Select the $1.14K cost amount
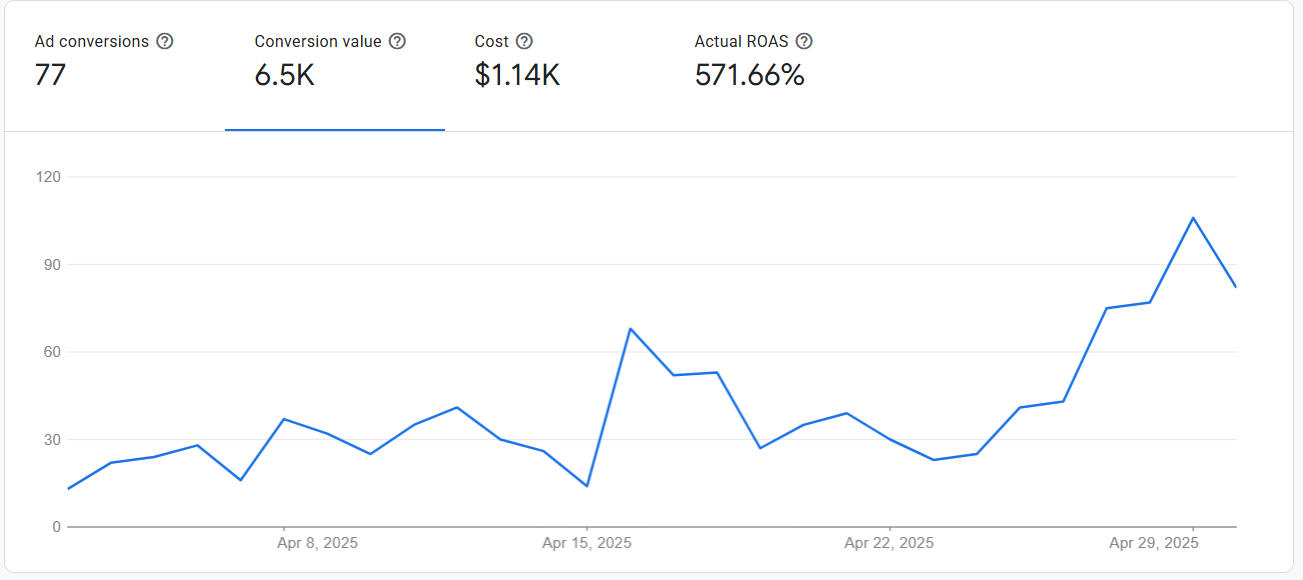Screen dimensions: 1303x580 tap(517, 76)
